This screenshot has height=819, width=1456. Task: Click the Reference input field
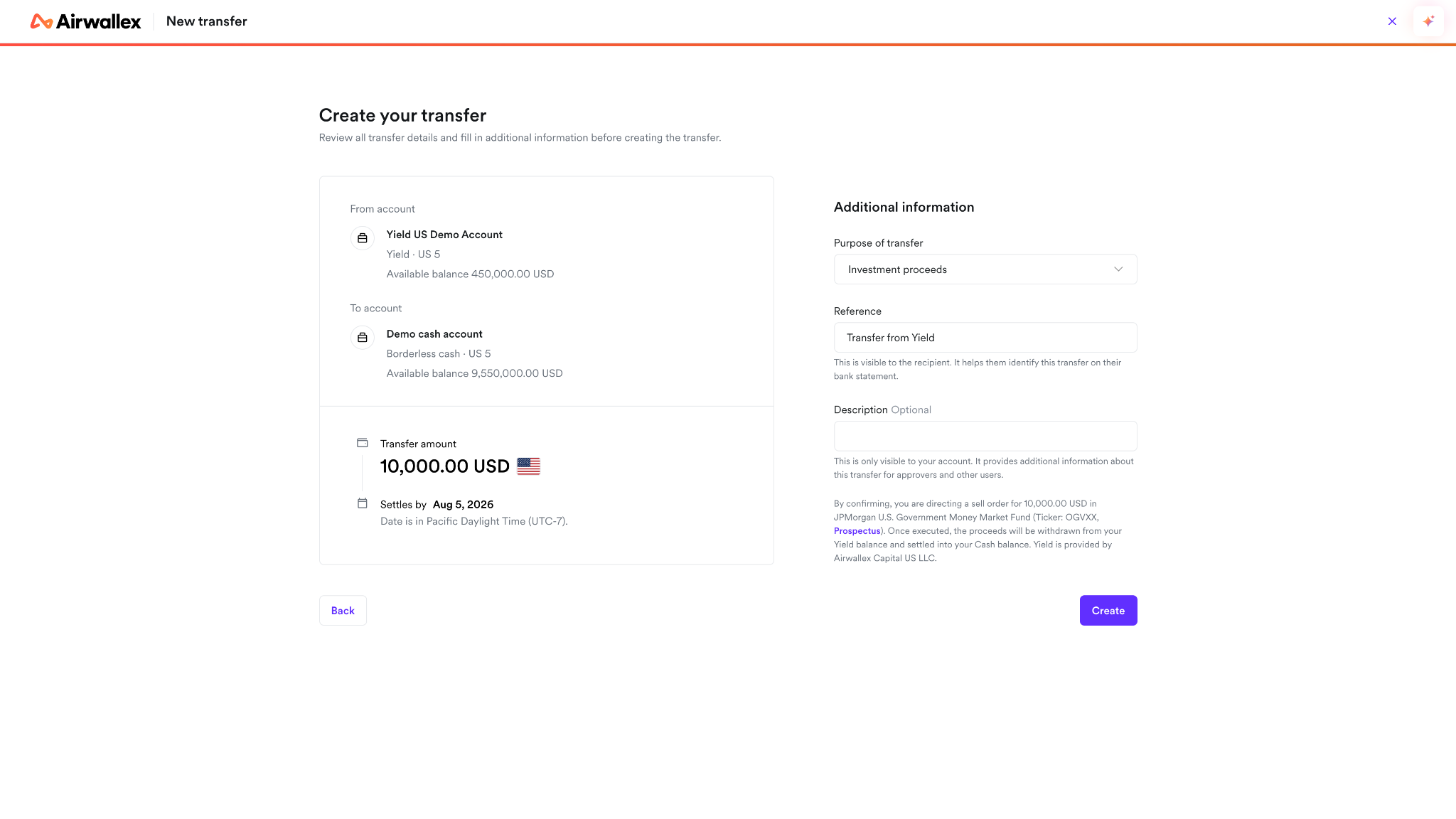click(x=985, y=338)
